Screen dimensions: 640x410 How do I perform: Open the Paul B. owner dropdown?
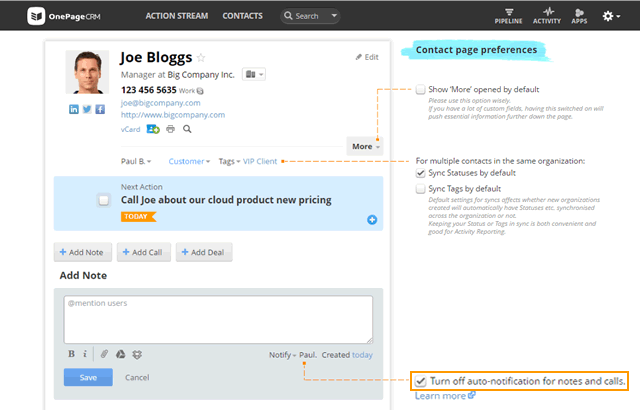(x=136, y=162)
